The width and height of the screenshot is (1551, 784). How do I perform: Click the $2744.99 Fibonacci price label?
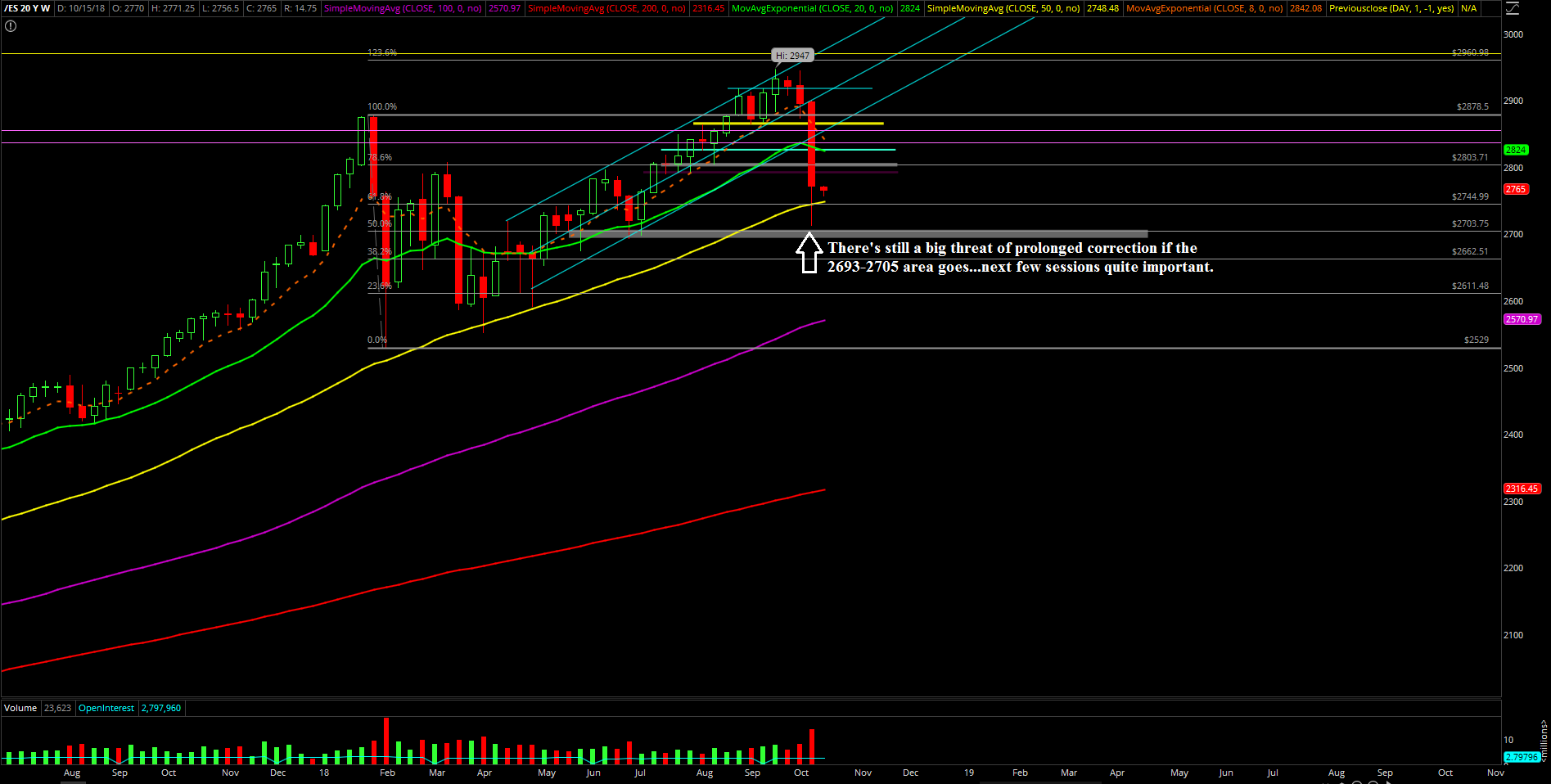(x=1470, y=196)
